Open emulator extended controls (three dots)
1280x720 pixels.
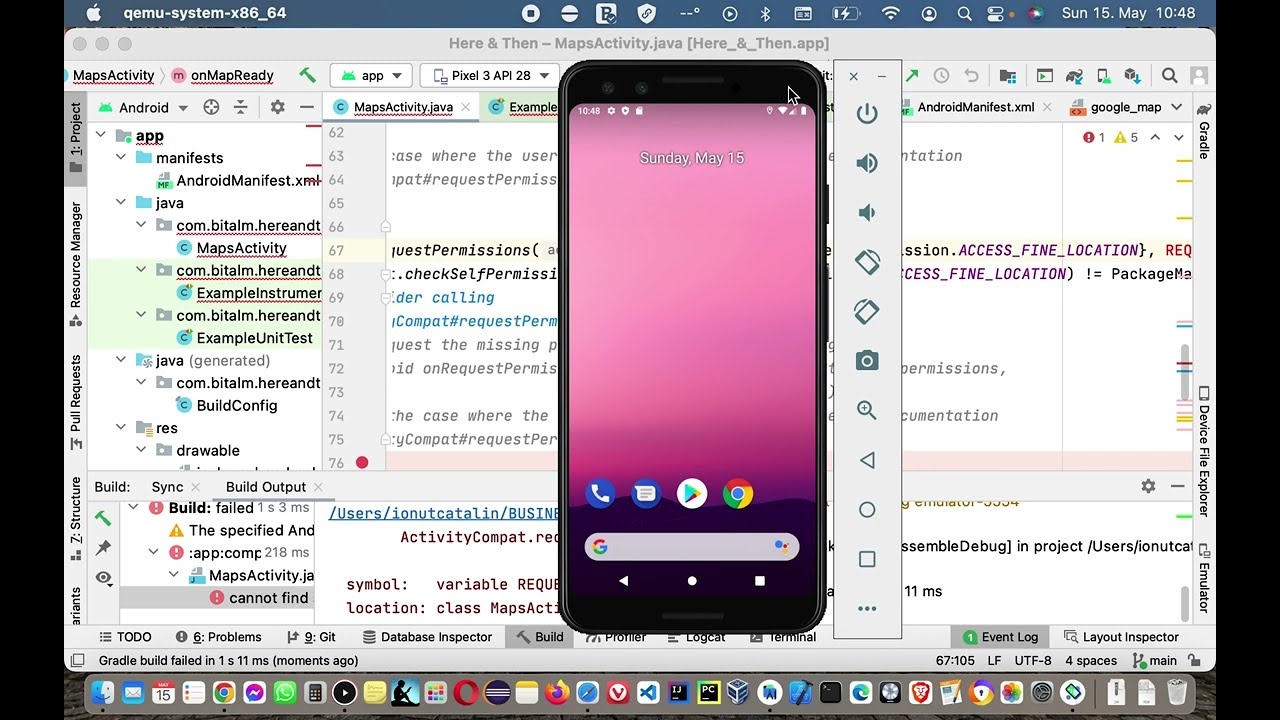click(x=867, y=608)
